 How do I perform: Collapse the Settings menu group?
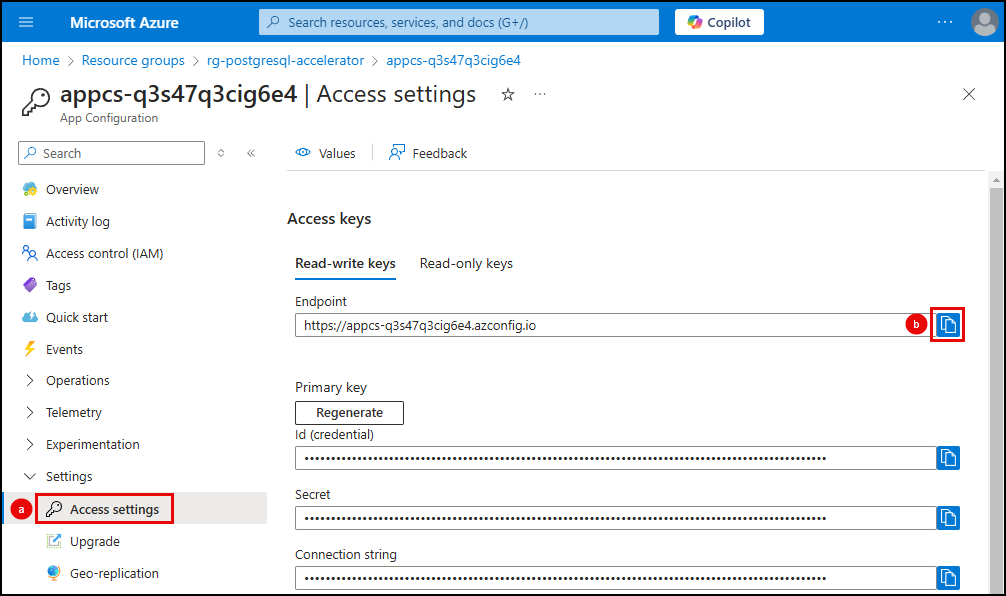(68, 476)
